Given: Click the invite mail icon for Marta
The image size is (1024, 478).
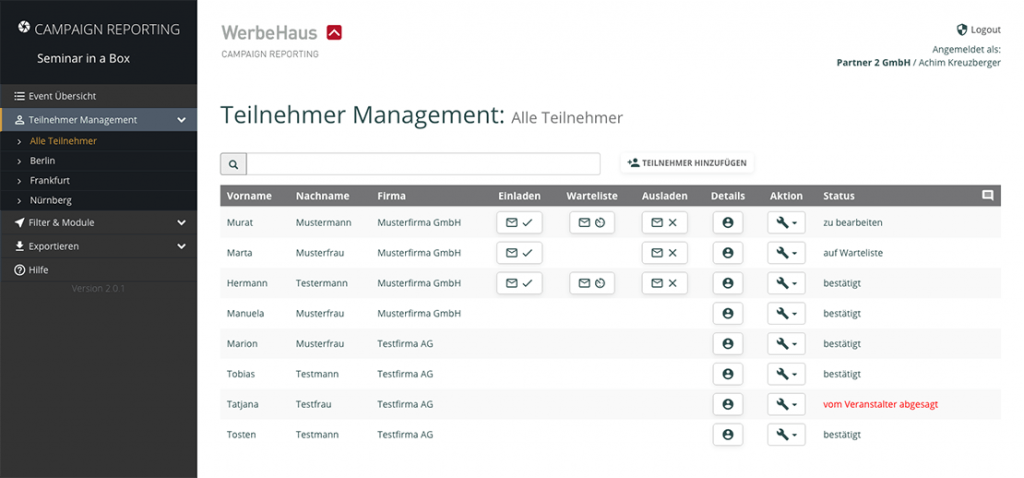Looking at the screenshot, I should (x=519, y=253).
